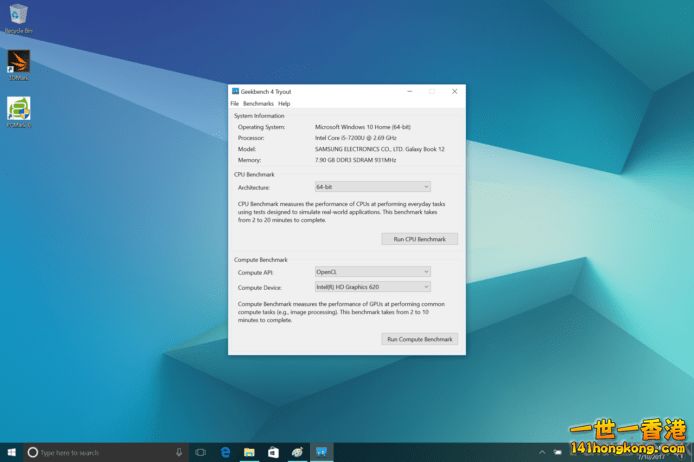Open Microsoft Store from the taskbar

(x=273, y=452)
